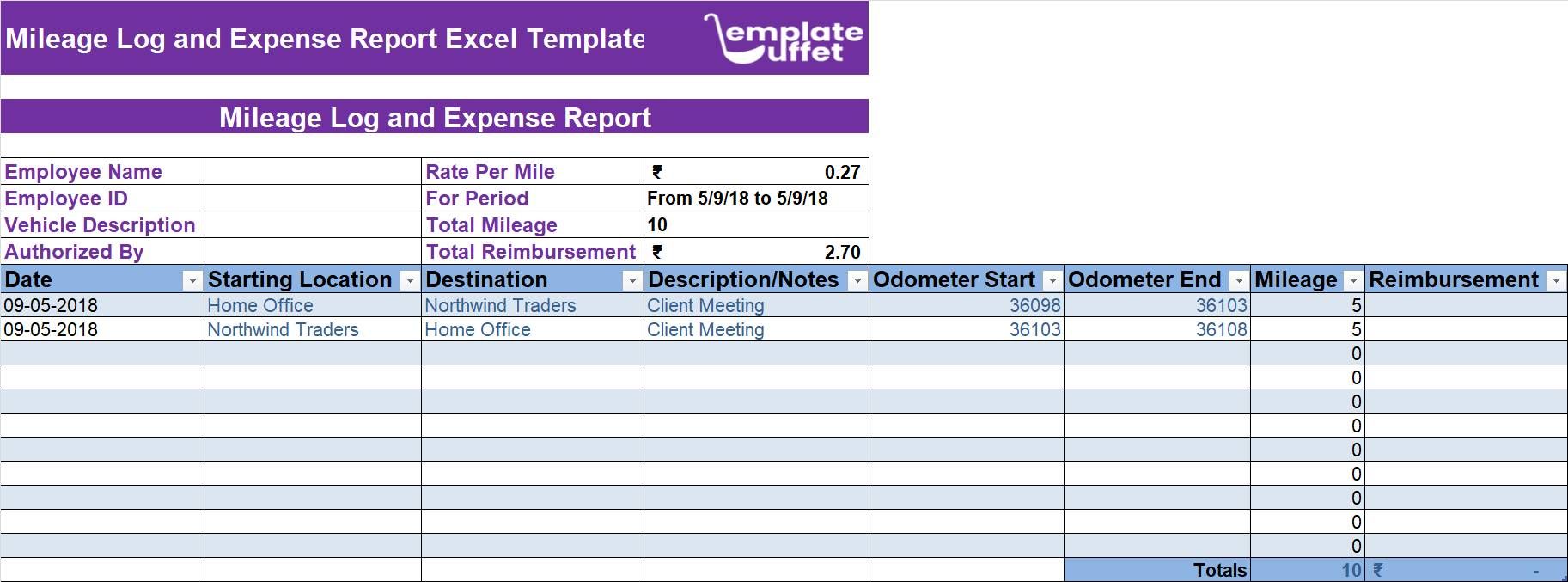Select the Northwind Traders destination cell
Image resolution: width=1568 pixels, height=582 pixels.
pos(500,305)
